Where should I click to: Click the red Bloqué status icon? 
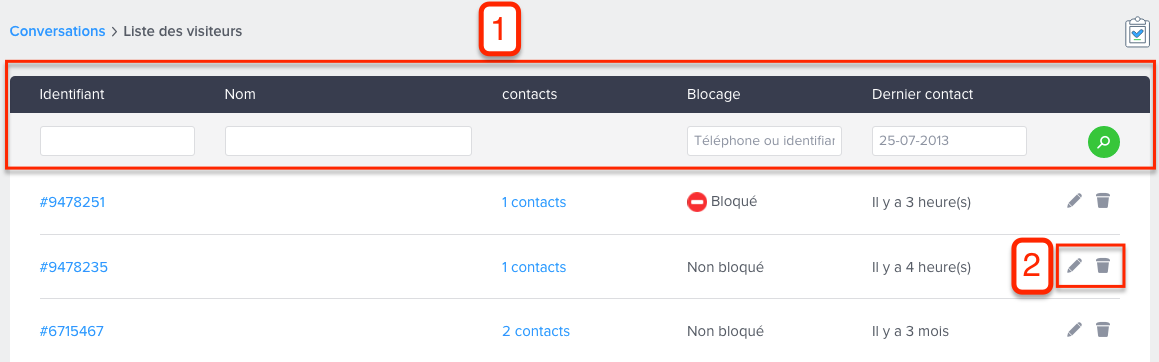[696, 202]
